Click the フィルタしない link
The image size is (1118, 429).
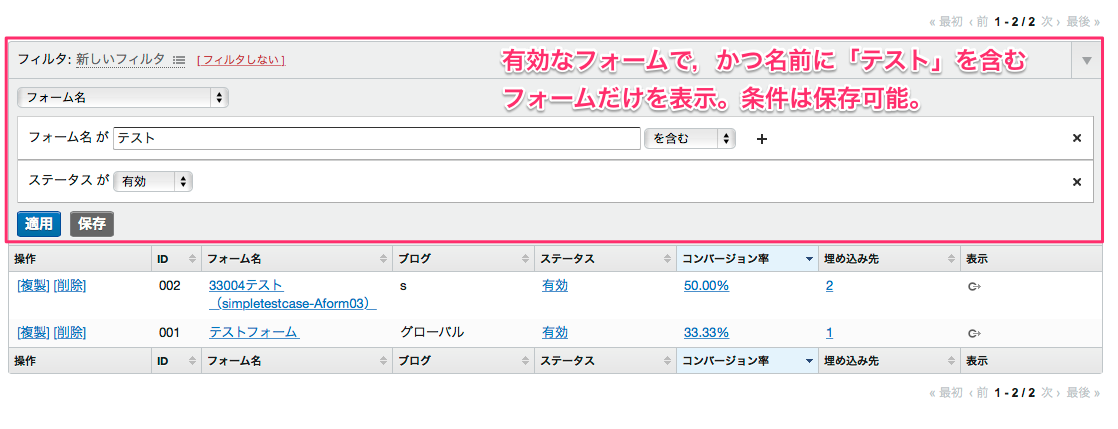(x=241, y=60)
